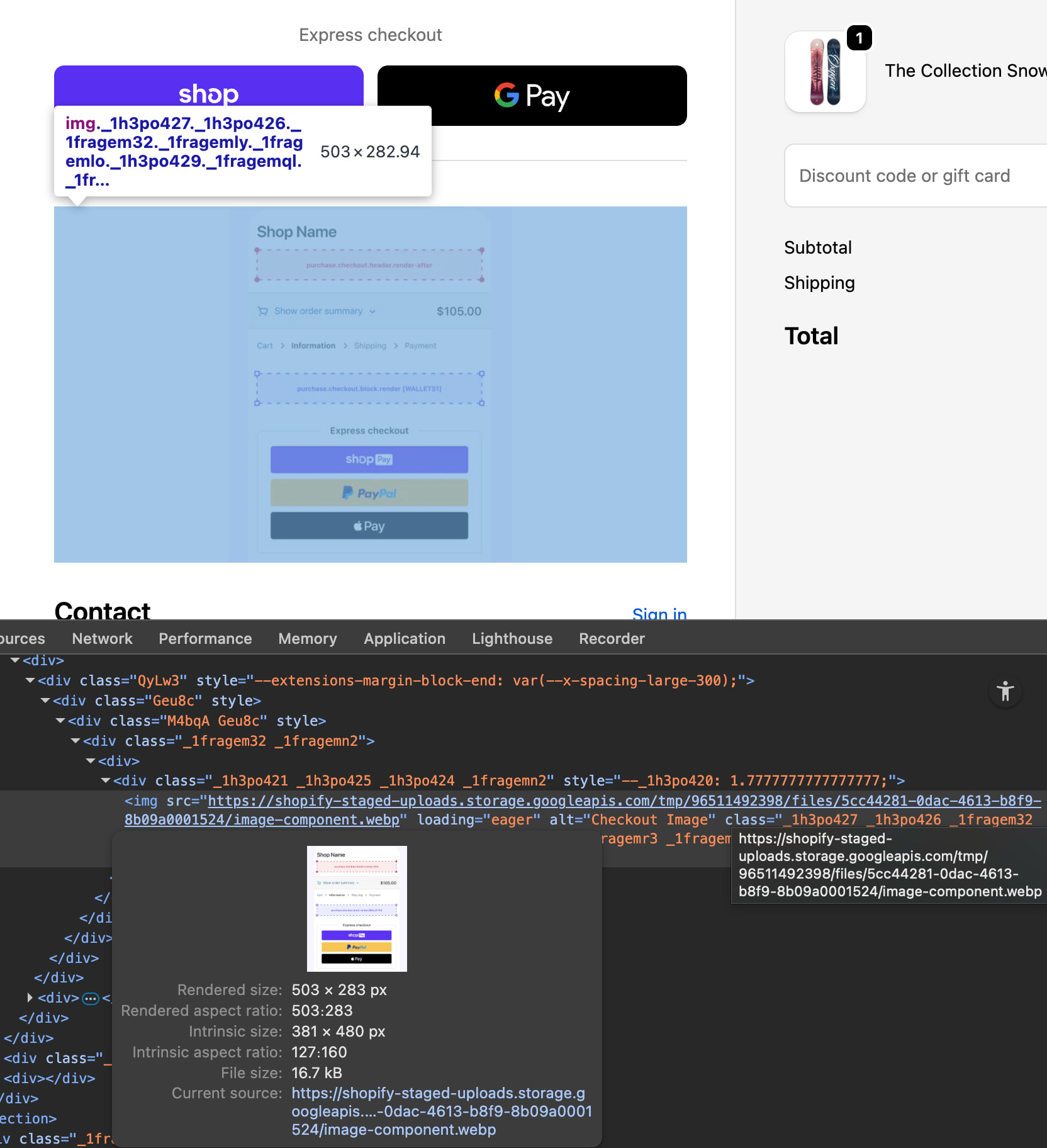This screenshot has width=1047, height=1148.
Task: Click the "Express checkout" heading at top
Action: pos(371,35)
